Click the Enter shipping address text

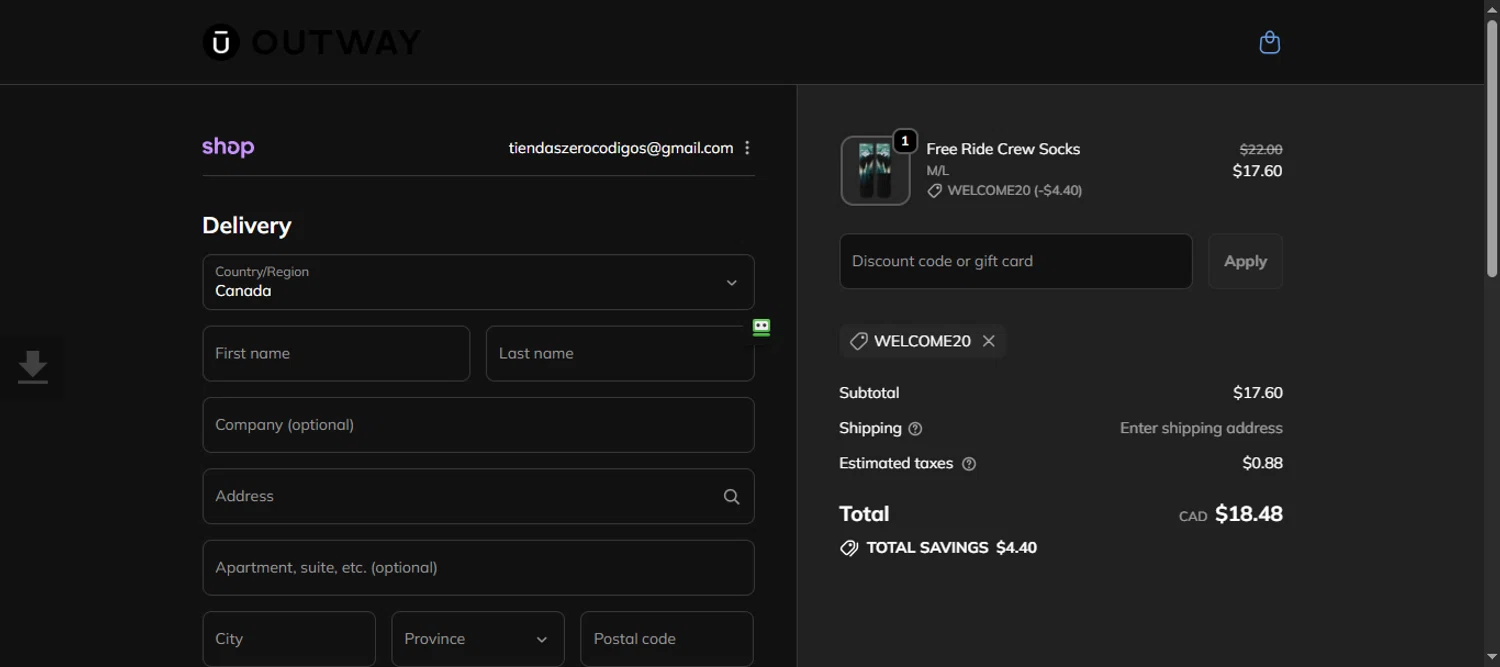[1201, 428]
